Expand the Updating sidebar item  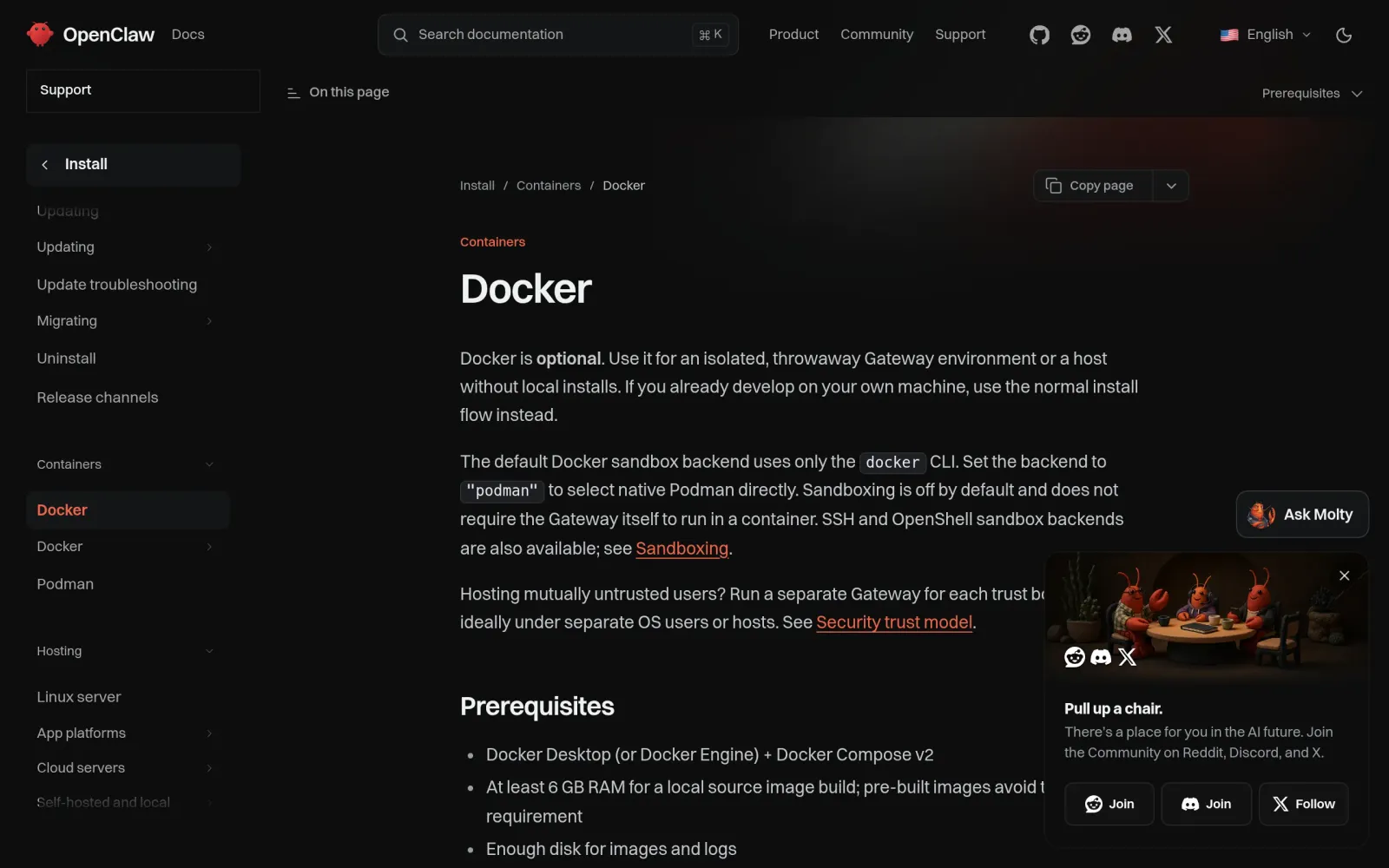[209, 247]
